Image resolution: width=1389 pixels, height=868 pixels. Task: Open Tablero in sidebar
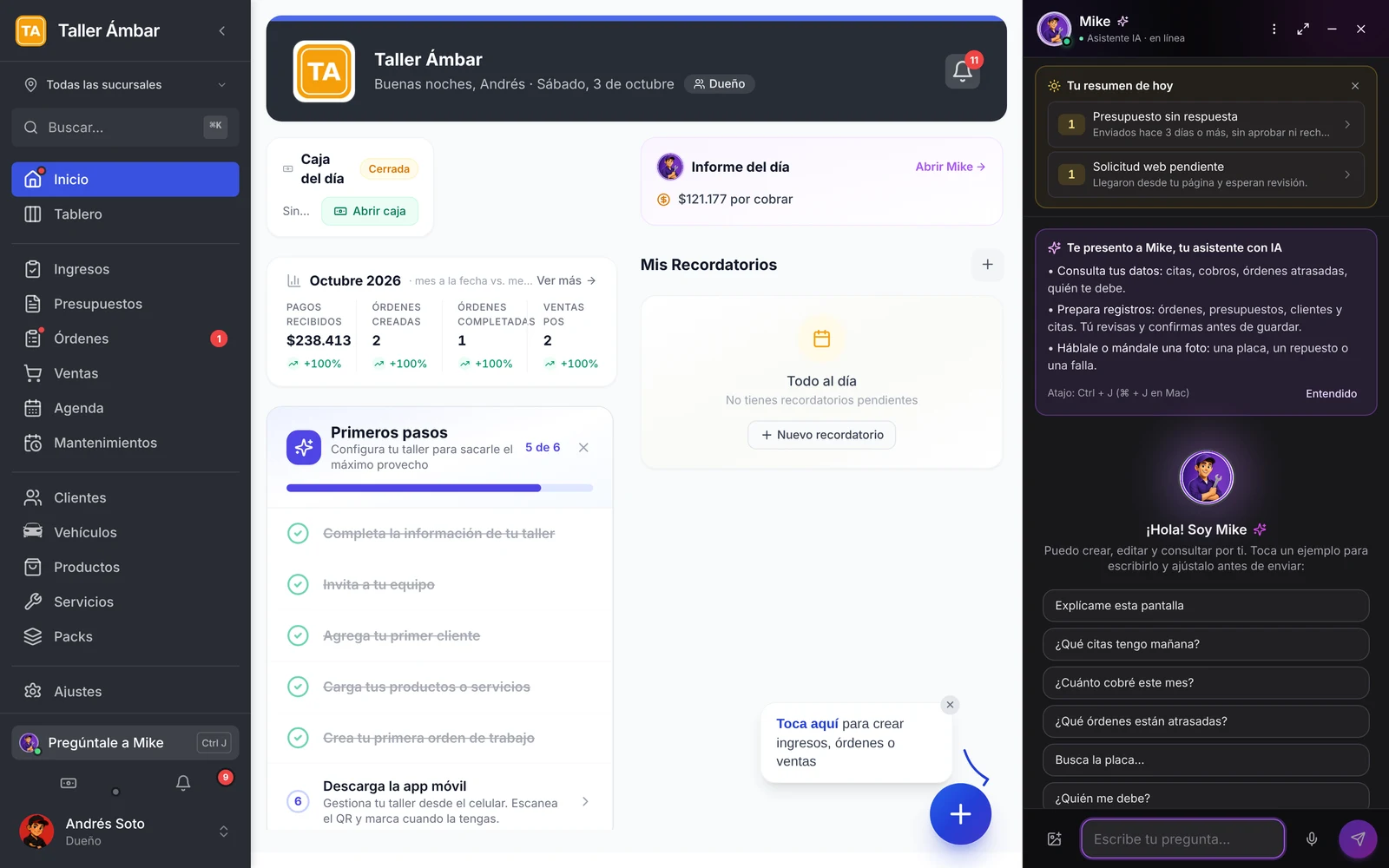(125, 214)
